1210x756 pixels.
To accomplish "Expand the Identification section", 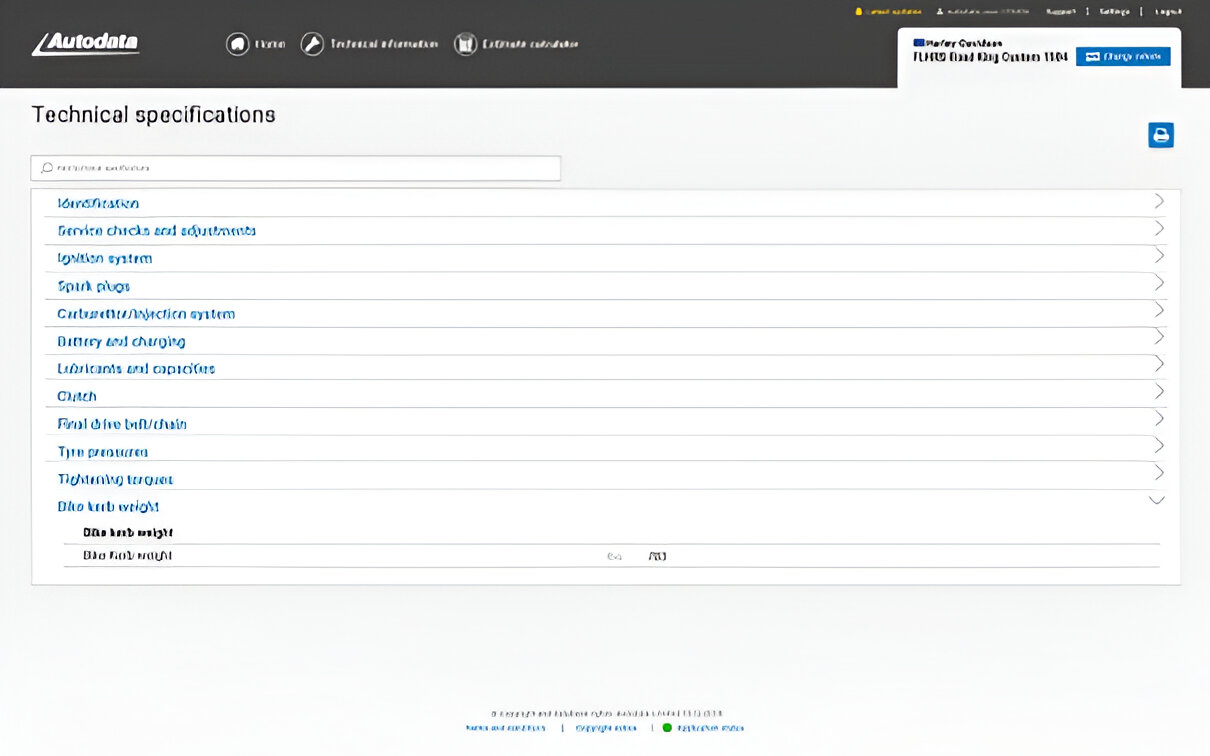I will tap(98, 203).
